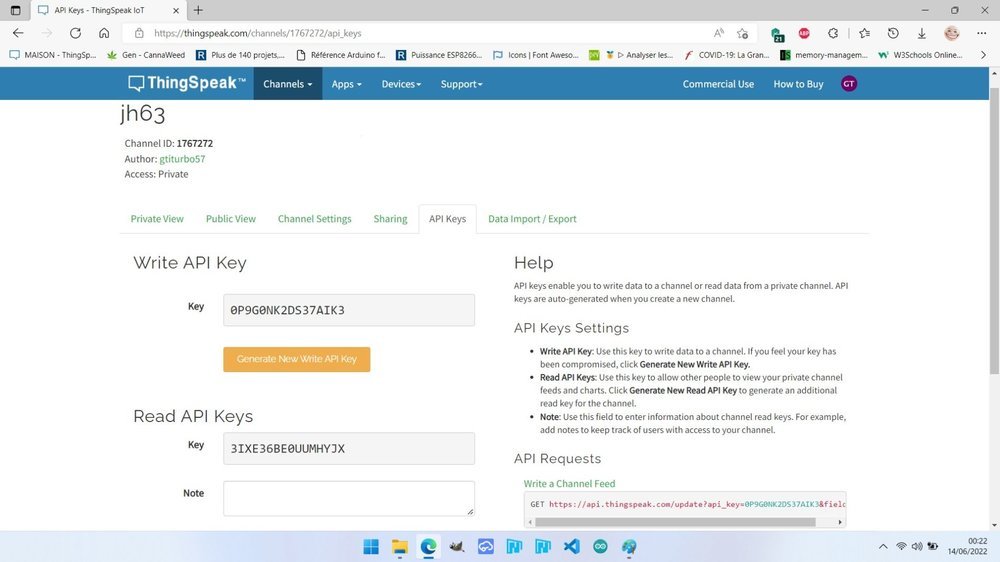Open the Icons | Font Aweso... bookmark
Viewport: 1000px width, 562px height.
click(x=536, y=55)
